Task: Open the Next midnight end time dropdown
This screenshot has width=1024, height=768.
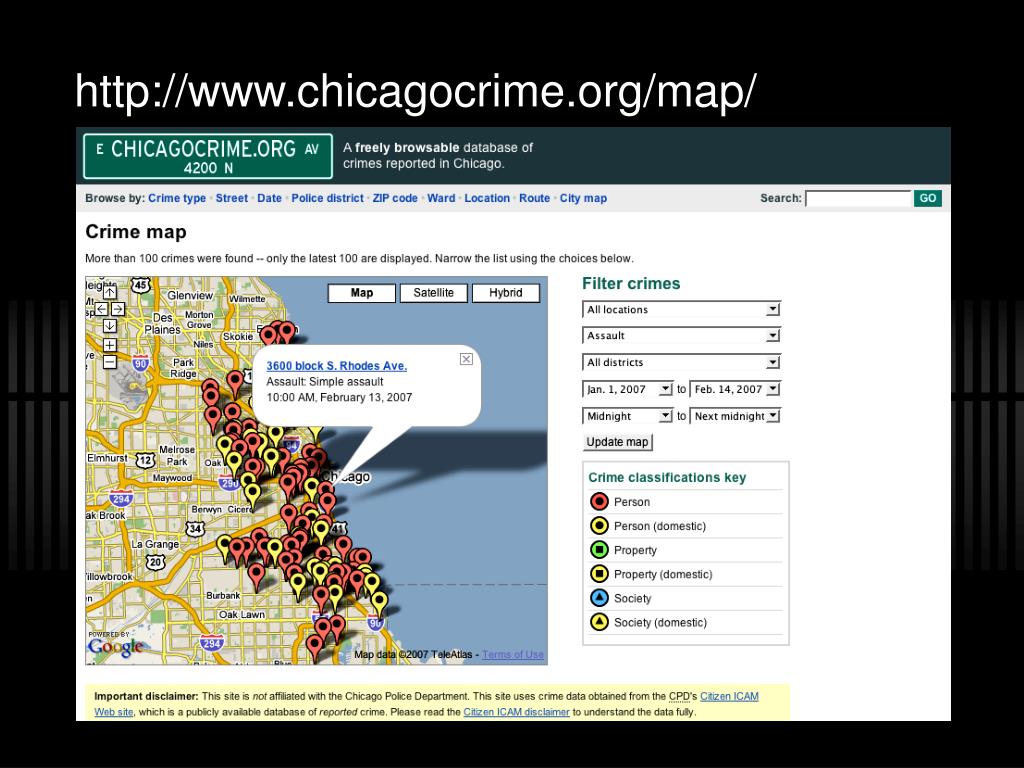Action: (735, 416)
